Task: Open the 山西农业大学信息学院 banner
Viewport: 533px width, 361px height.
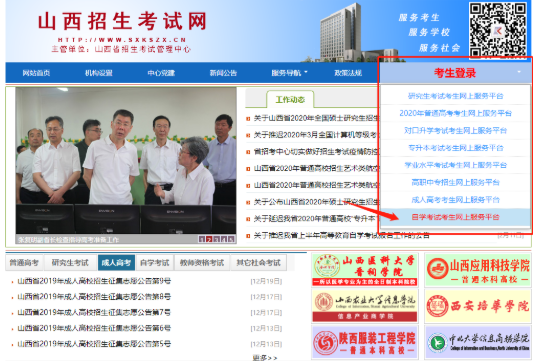Action: [365, 306]
